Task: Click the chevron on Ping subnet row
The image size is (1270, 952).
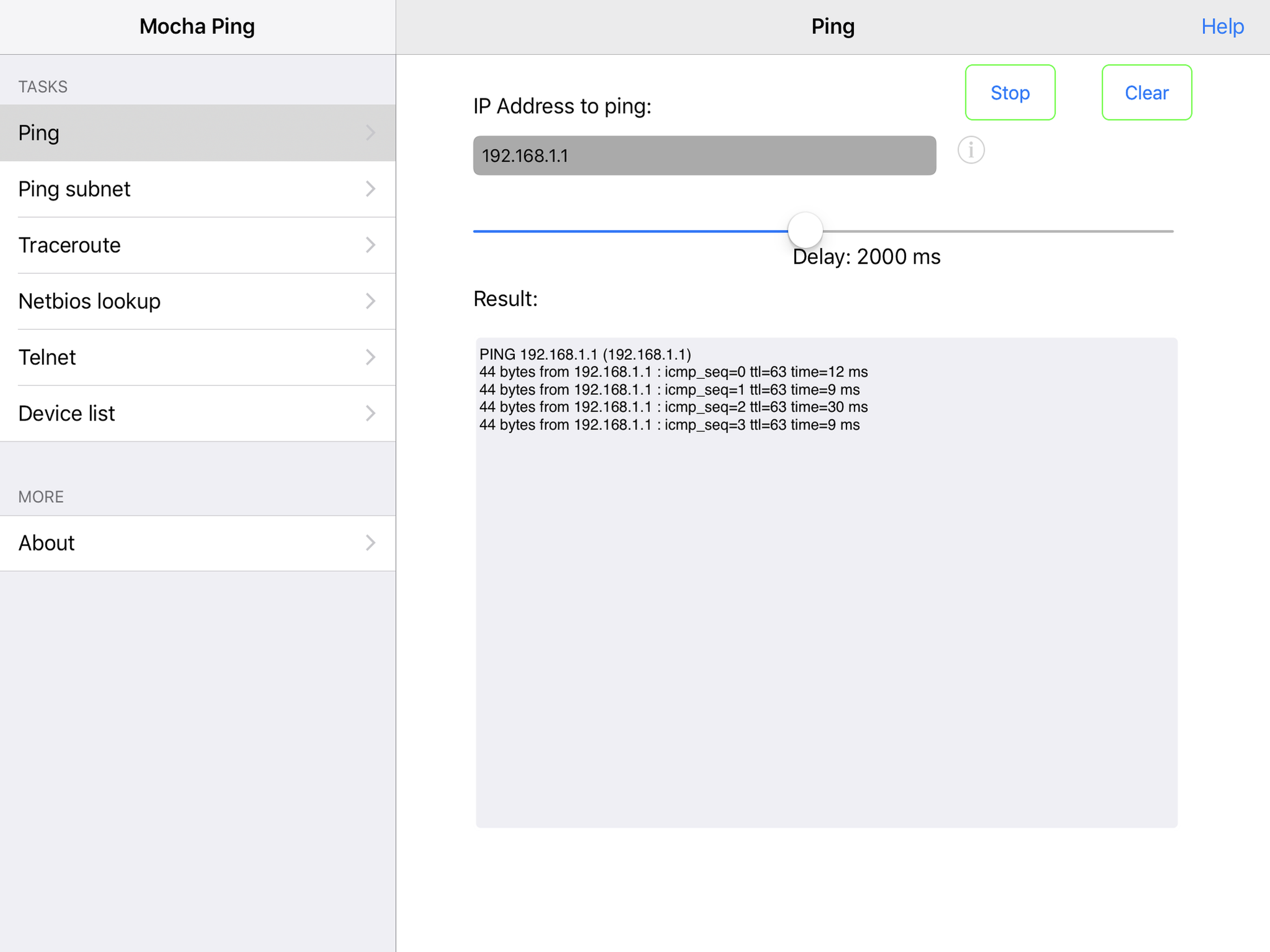Action: 370,189
